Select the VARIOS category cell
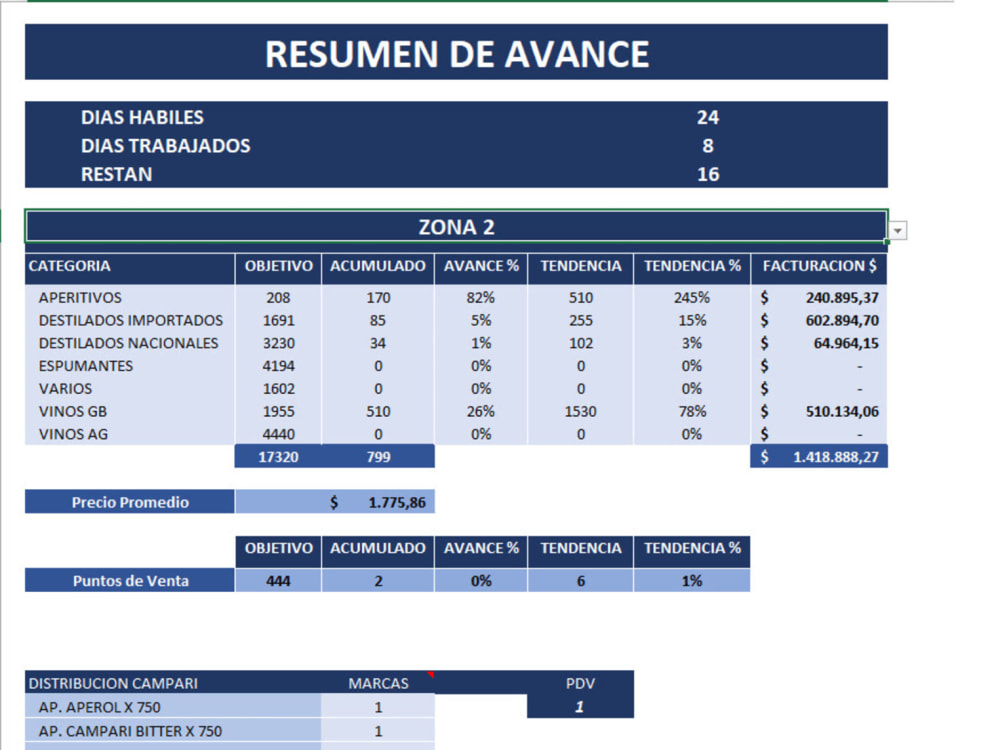Viewport: 1000px width, 750px height. (x=130, y=388)
